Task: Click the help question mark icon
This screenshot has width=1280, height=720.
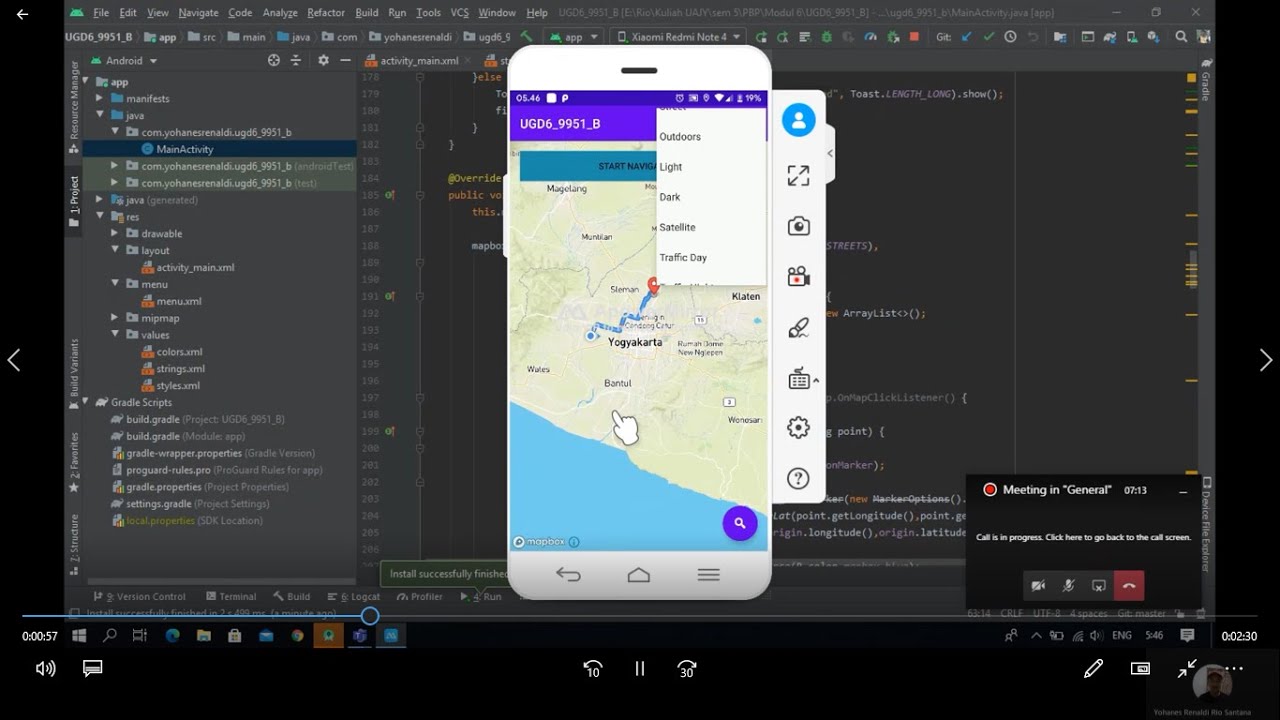Action: coord(798,478)
